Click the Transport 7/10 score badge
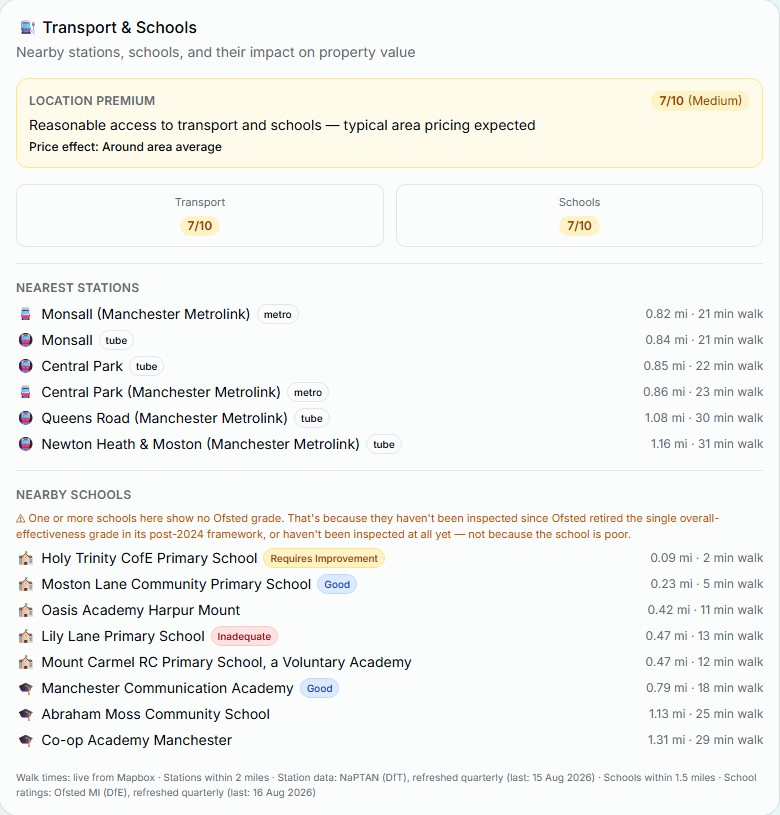Viewport: 780px width, 815px height. [200, 226]
